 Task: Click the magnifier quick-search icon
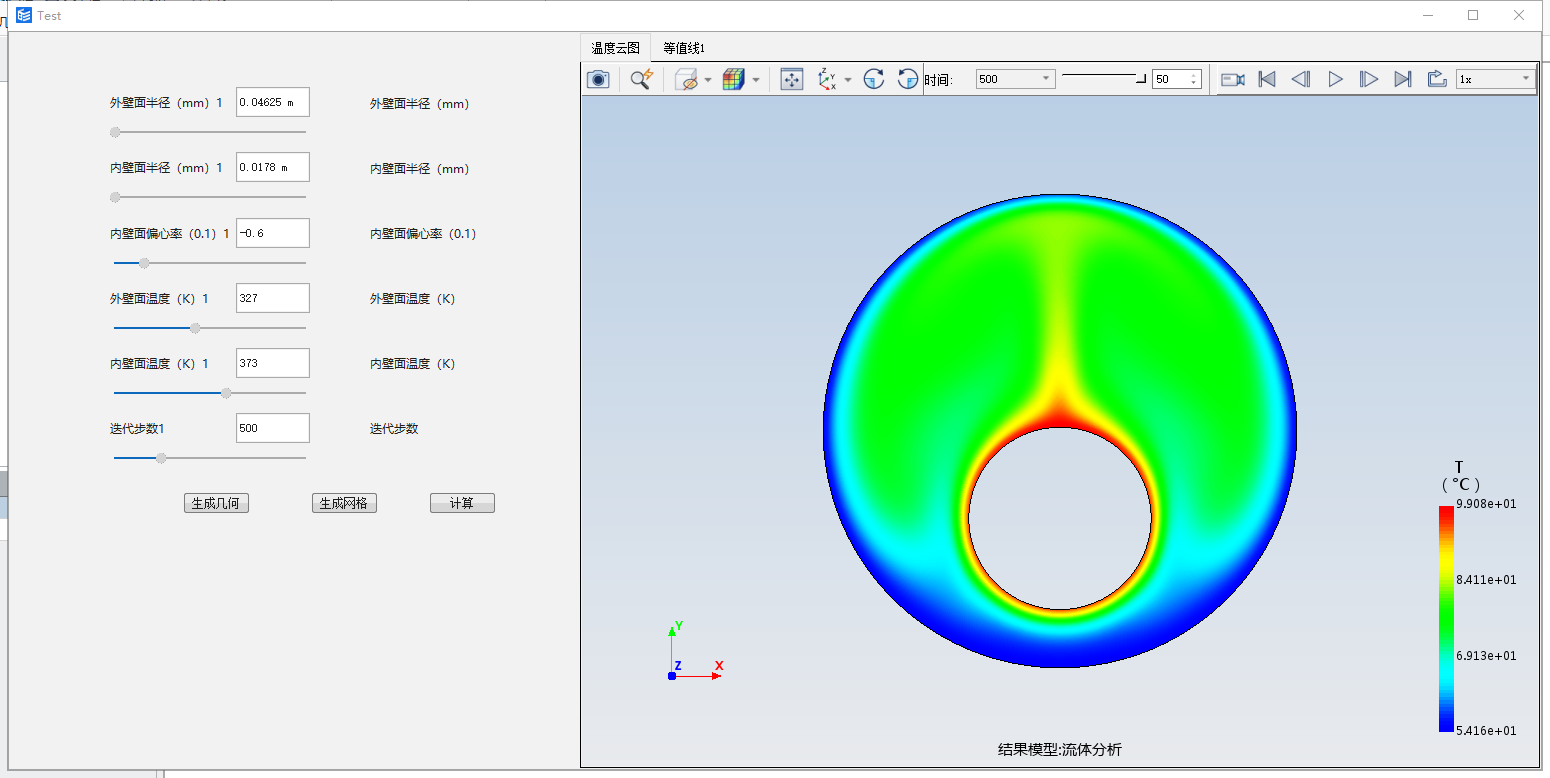(641, 79)
